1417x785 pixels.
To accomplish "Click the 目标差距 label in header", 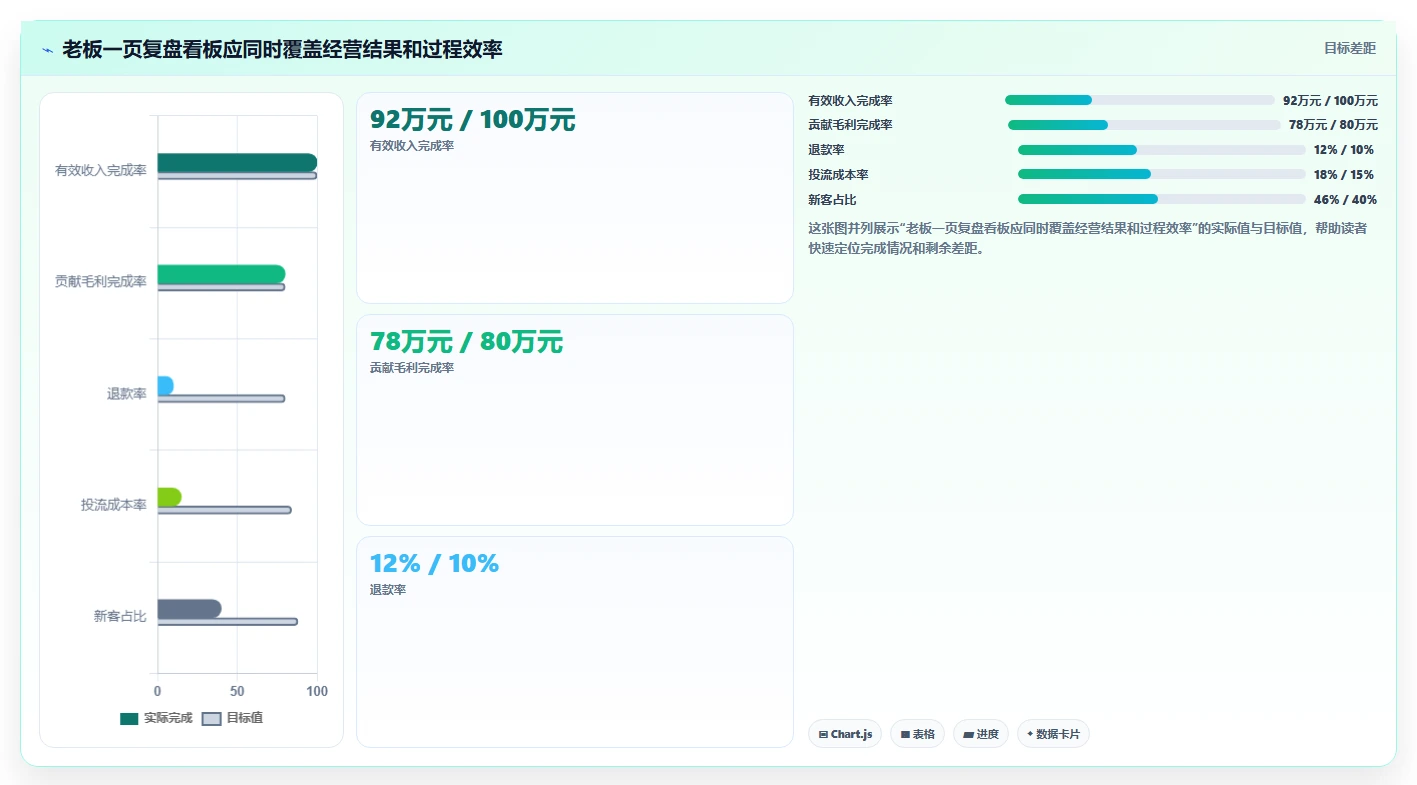I will (x=1350, y=48).
